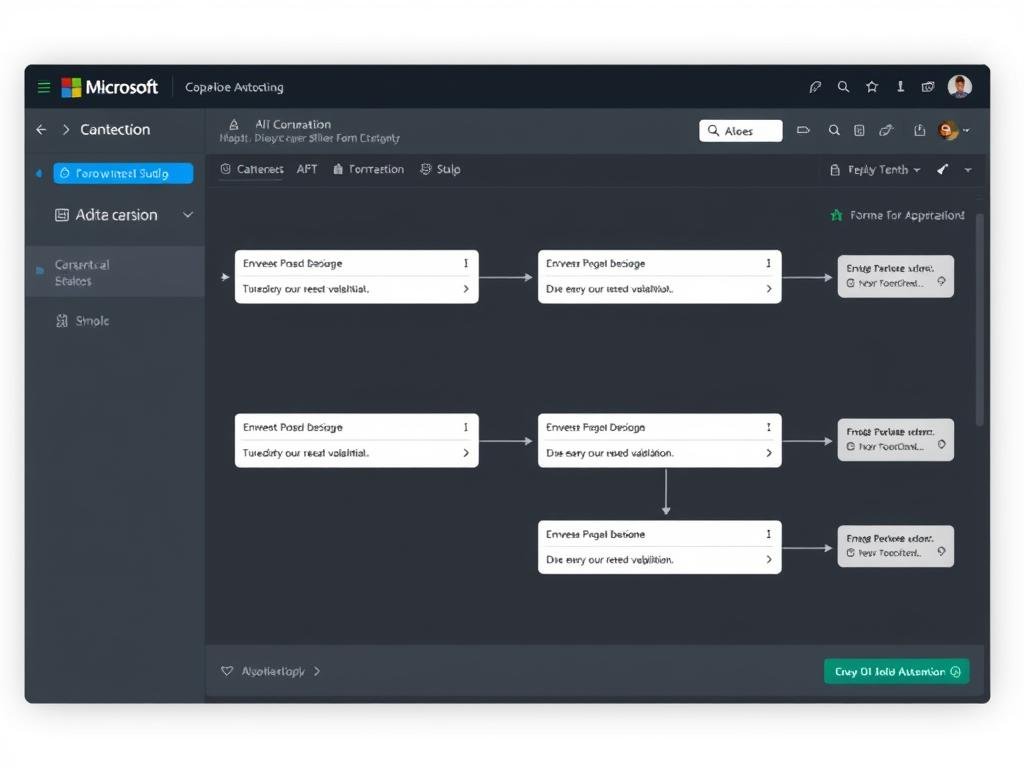1024x768 pixels.
Task: Click the camera icon near the profile picture
Action: coord(927,87)
